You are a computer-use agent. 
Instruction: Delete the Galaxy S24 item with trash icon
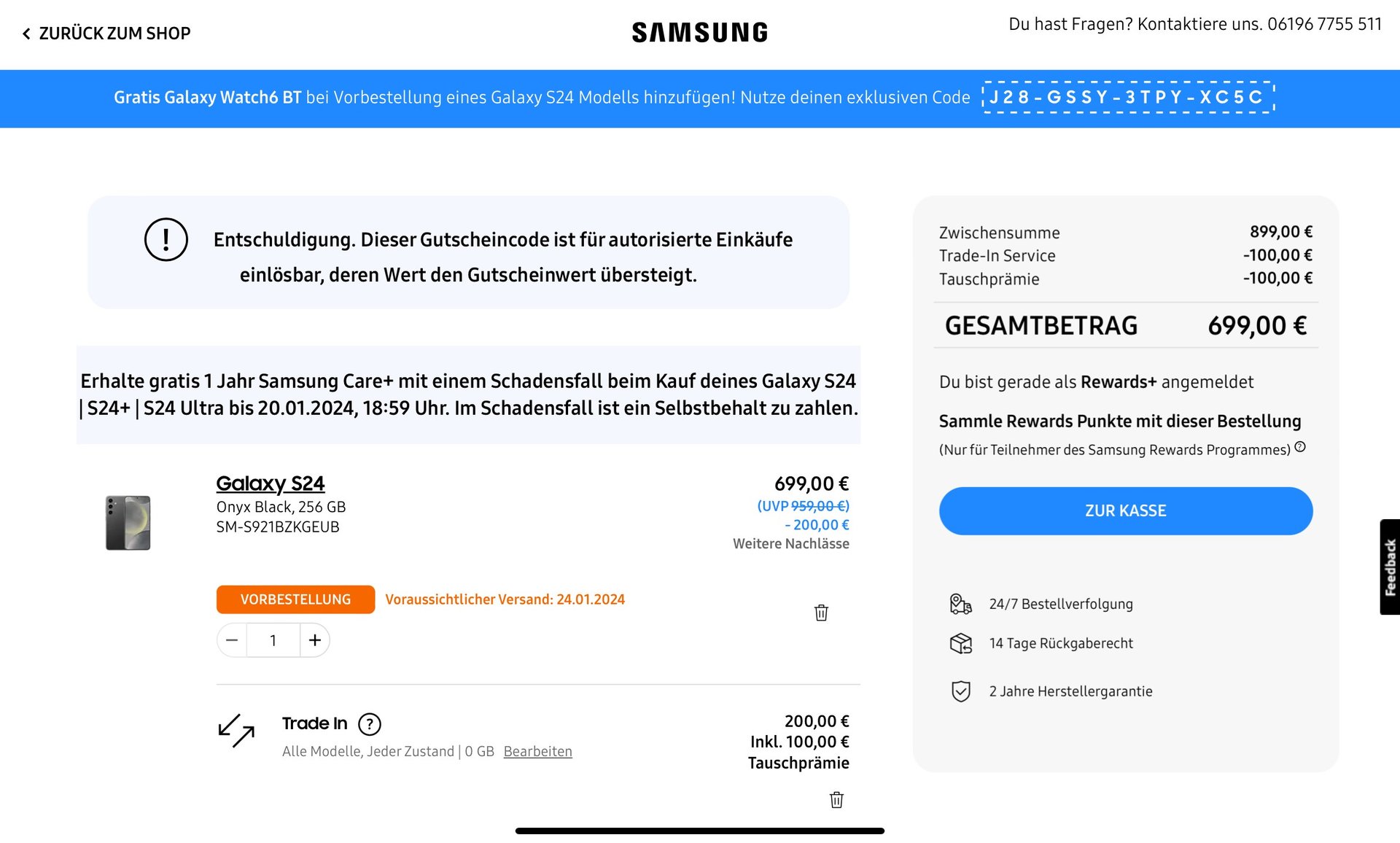(x=821, y=613)
